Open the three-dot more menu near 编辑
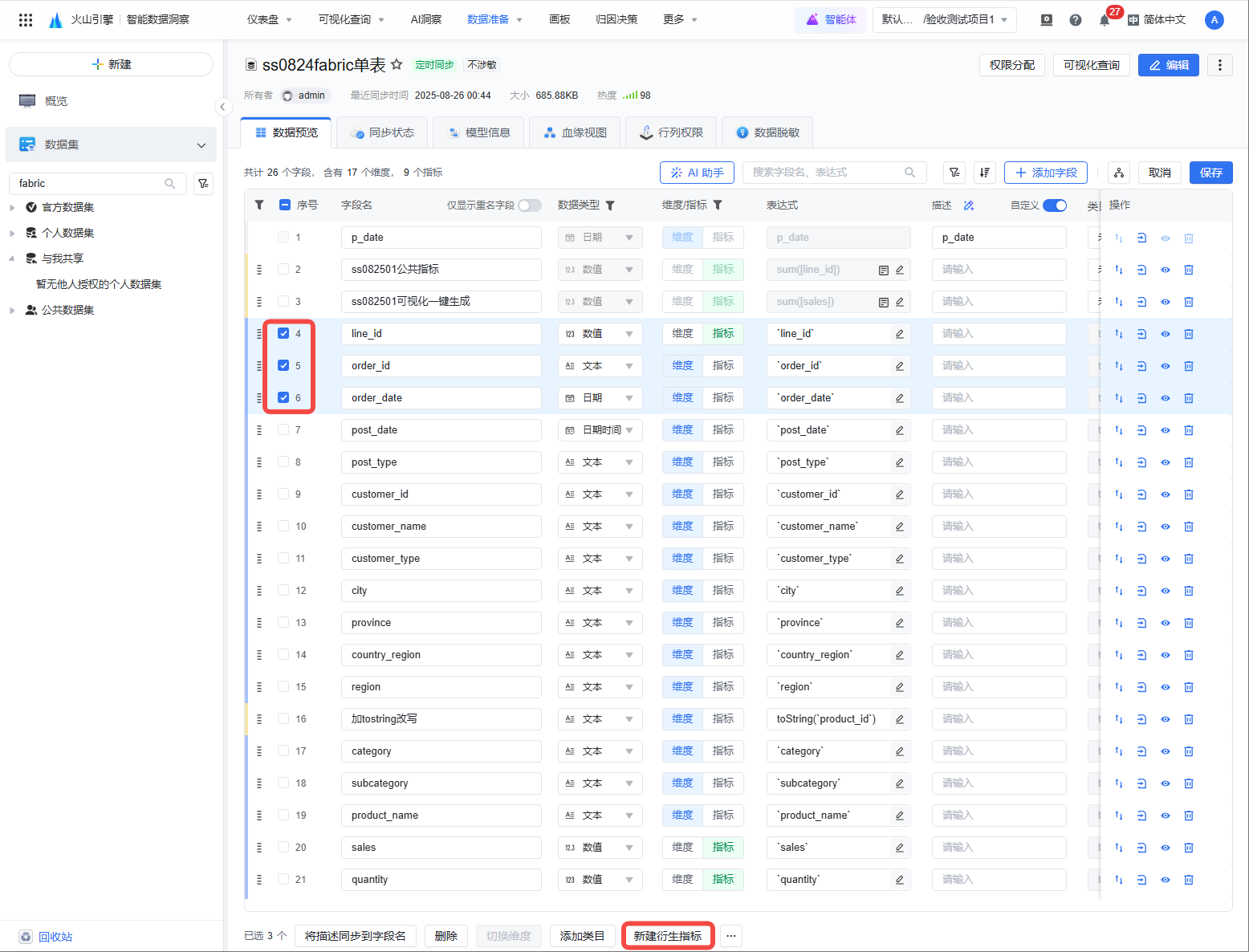Image resolution: width=1249 pixels, height=952 pixels. (1220, 65)
